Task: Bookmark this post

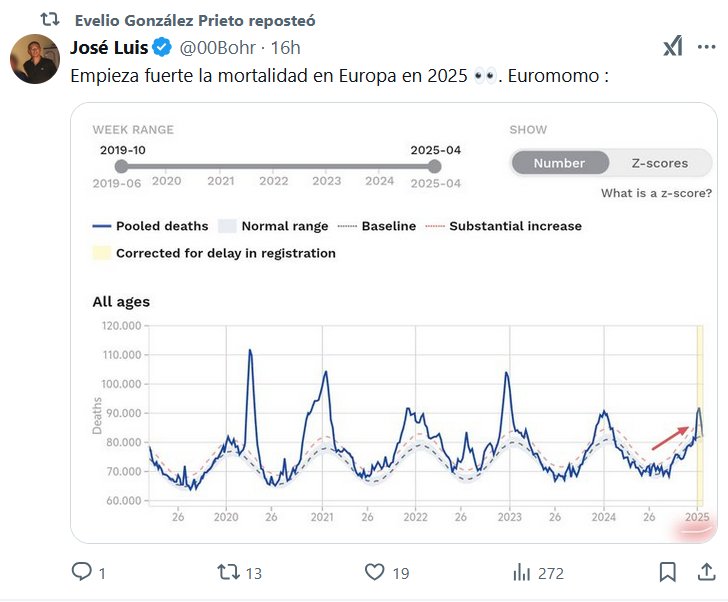Action: tap(667, 573)
